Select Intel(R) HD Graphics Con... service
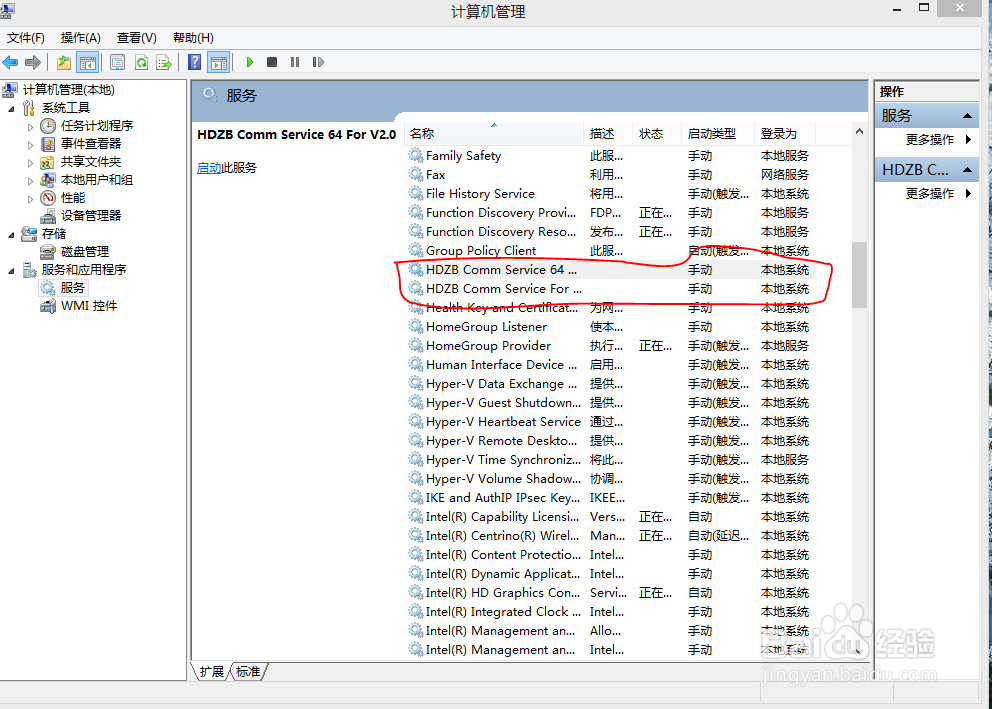This screenshot has height=709, width=992. 611,593
